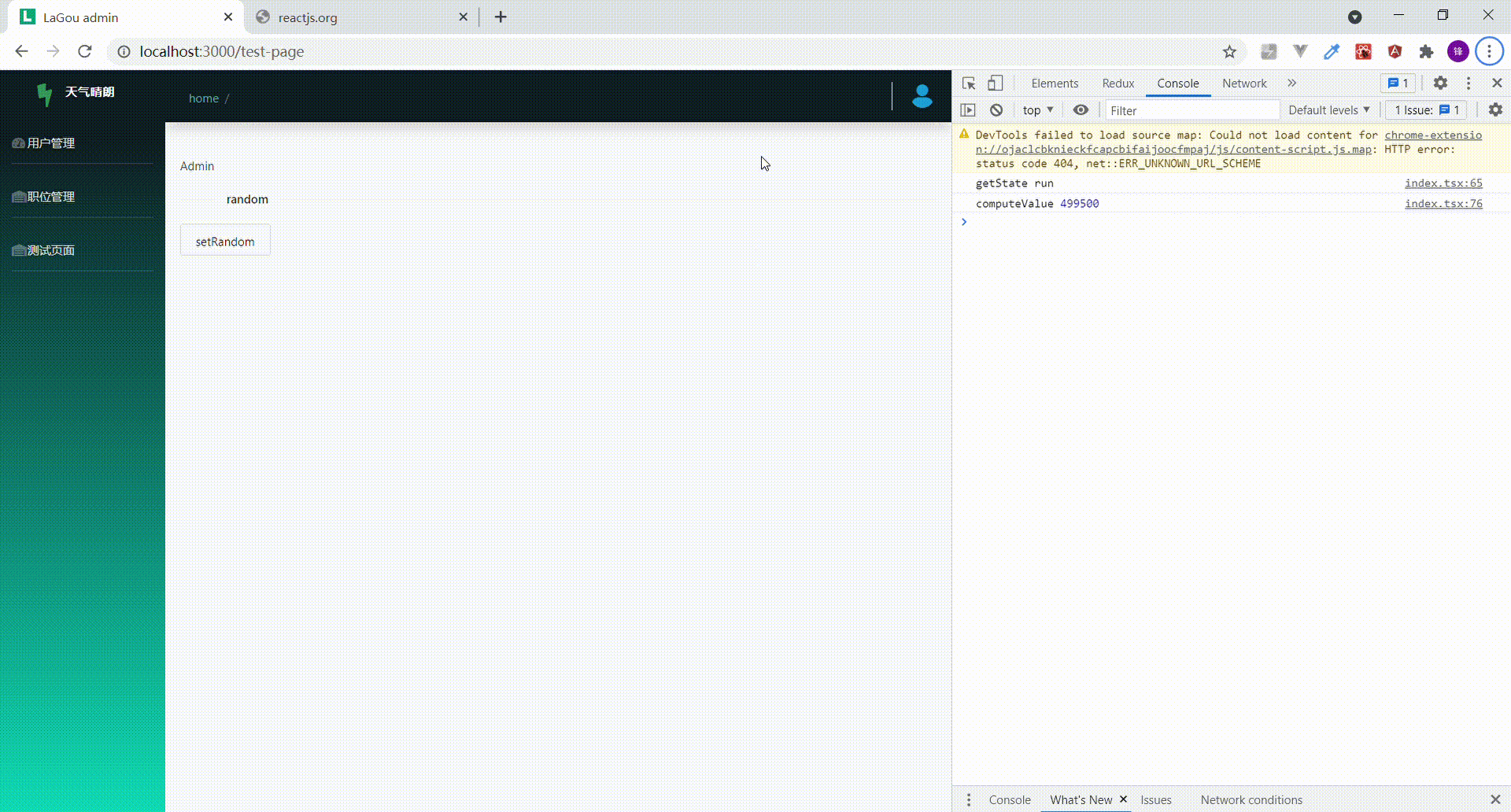The width and height of the screenshot is (1511, 812).
Task: Click the inspect element picker icon
Action: (x=969, y=83)
